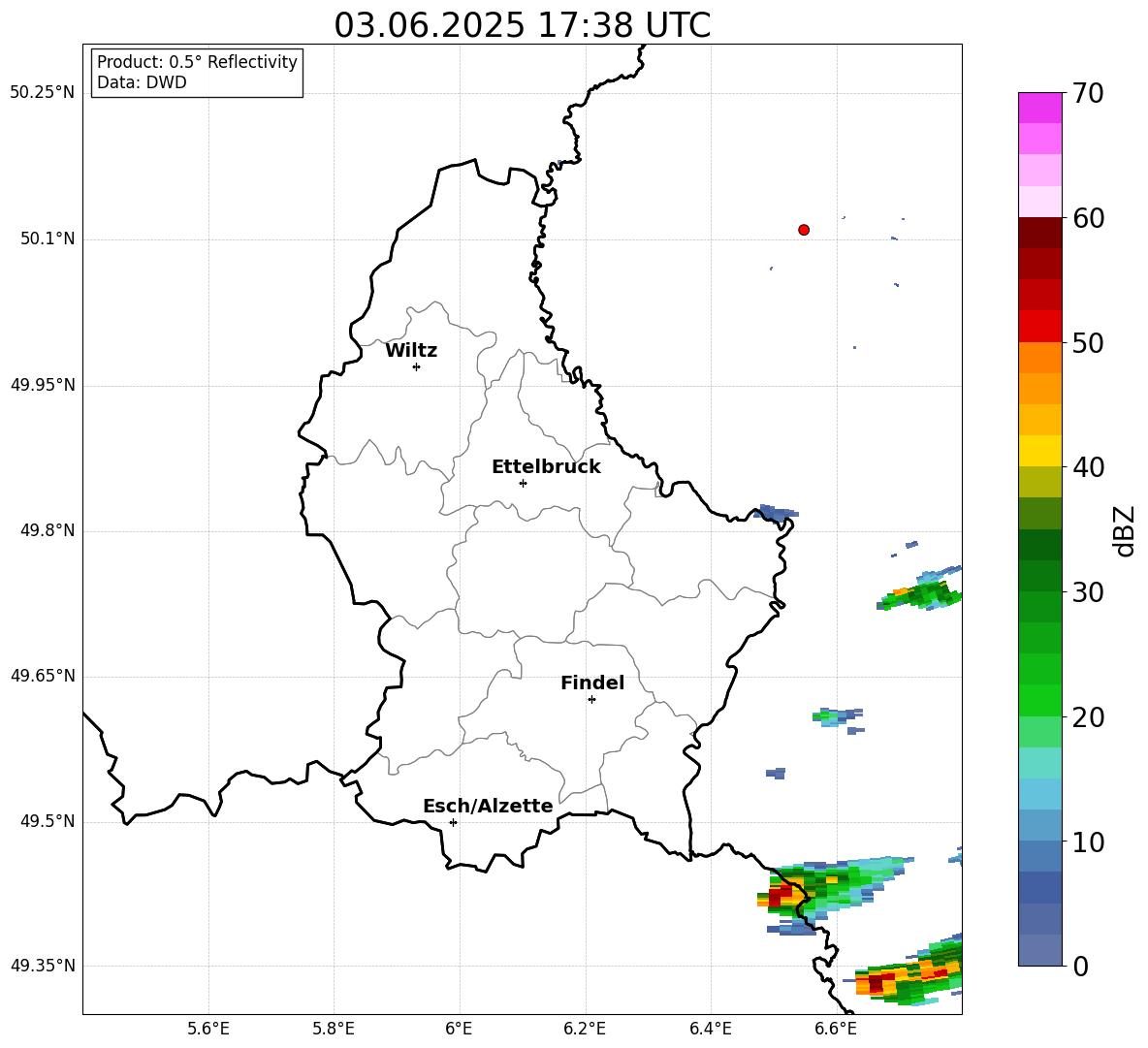This screenshot has height=1048, width=1148.
Task: Click the dBZ colorbar label
Action: pyautogui.click(x=1125, y=530)
